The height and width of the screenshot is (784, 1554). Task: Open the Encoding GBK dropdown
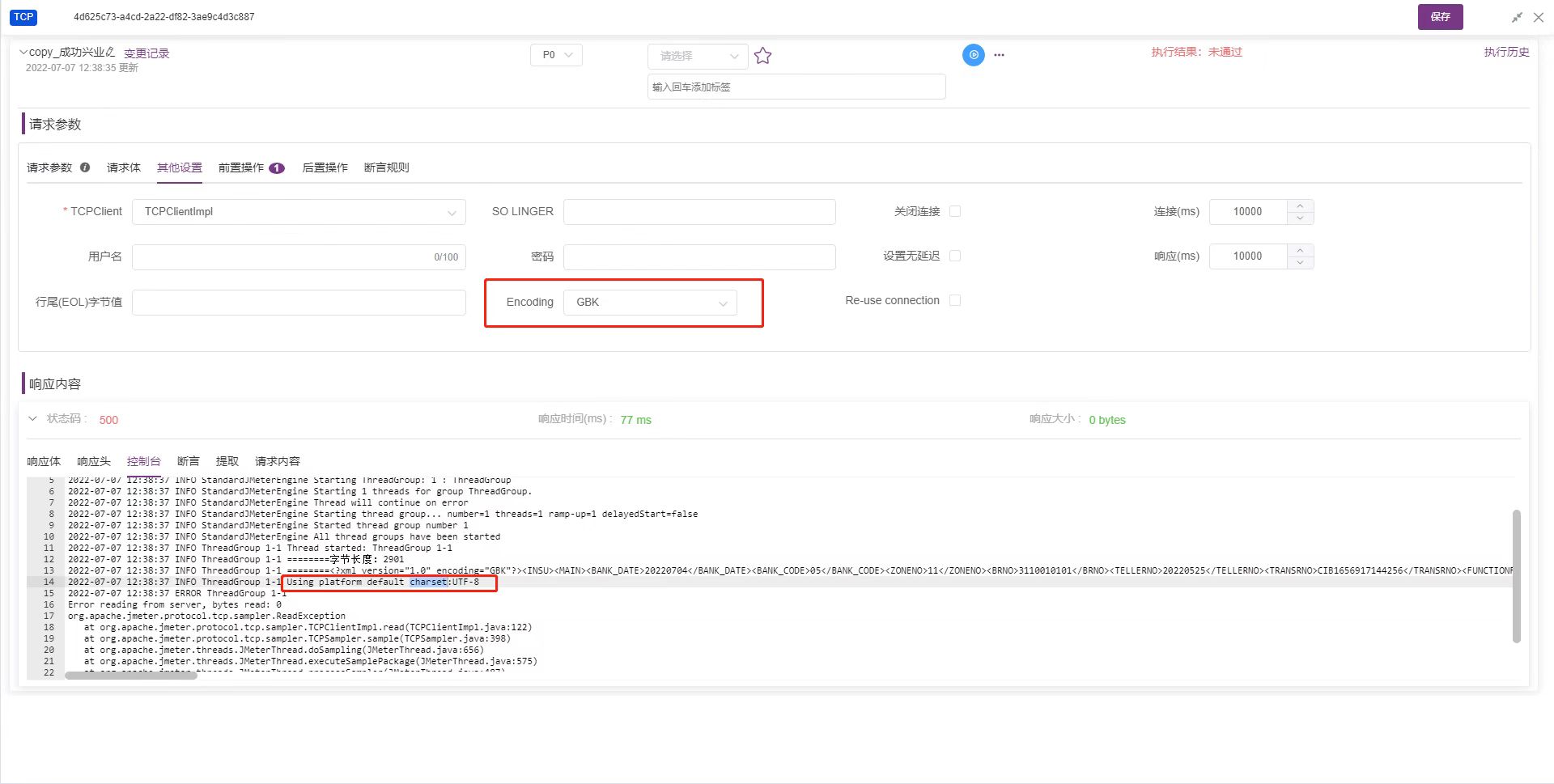650,302
